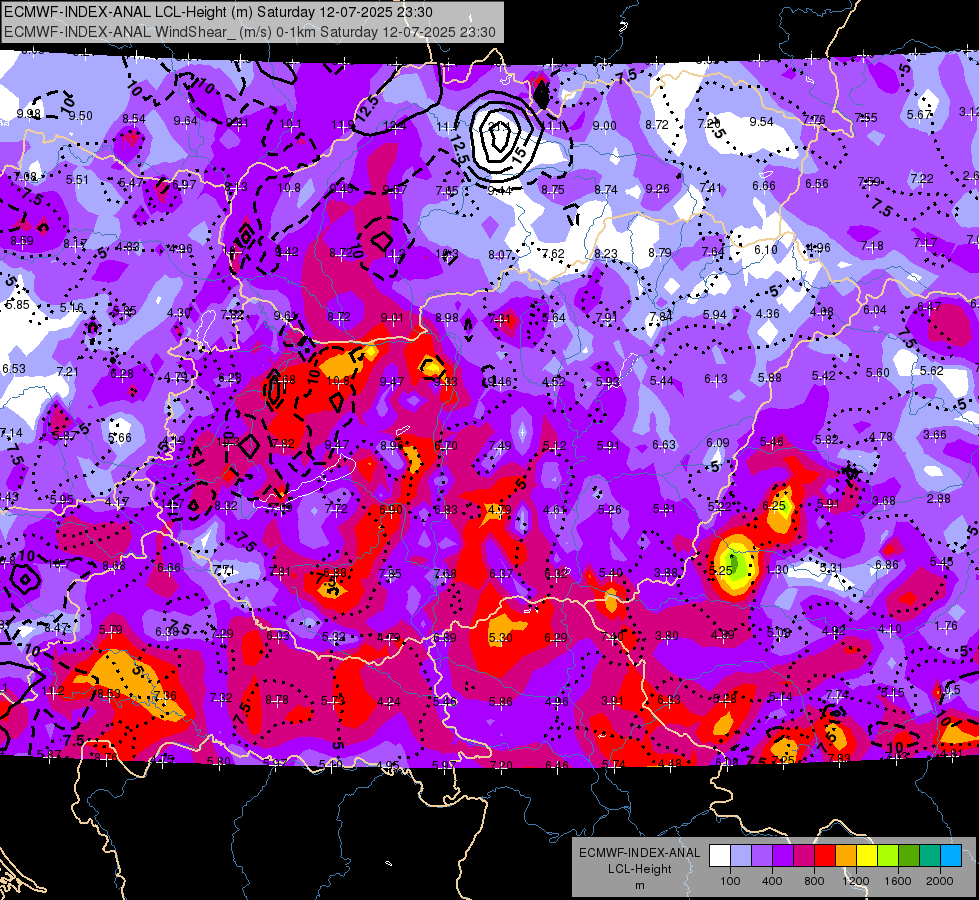Click the wind shear value 8.75
The height and width of the screenshot is (900, 979).
553,189
